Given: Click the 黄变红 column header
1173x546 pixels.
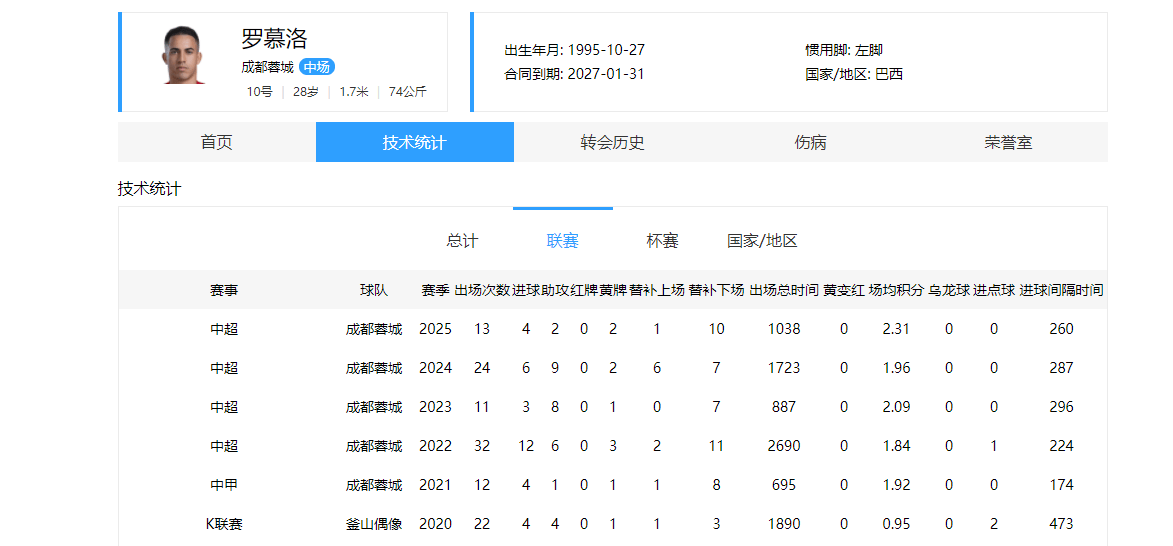Looking at the screenshot, I should pos(844,290).
